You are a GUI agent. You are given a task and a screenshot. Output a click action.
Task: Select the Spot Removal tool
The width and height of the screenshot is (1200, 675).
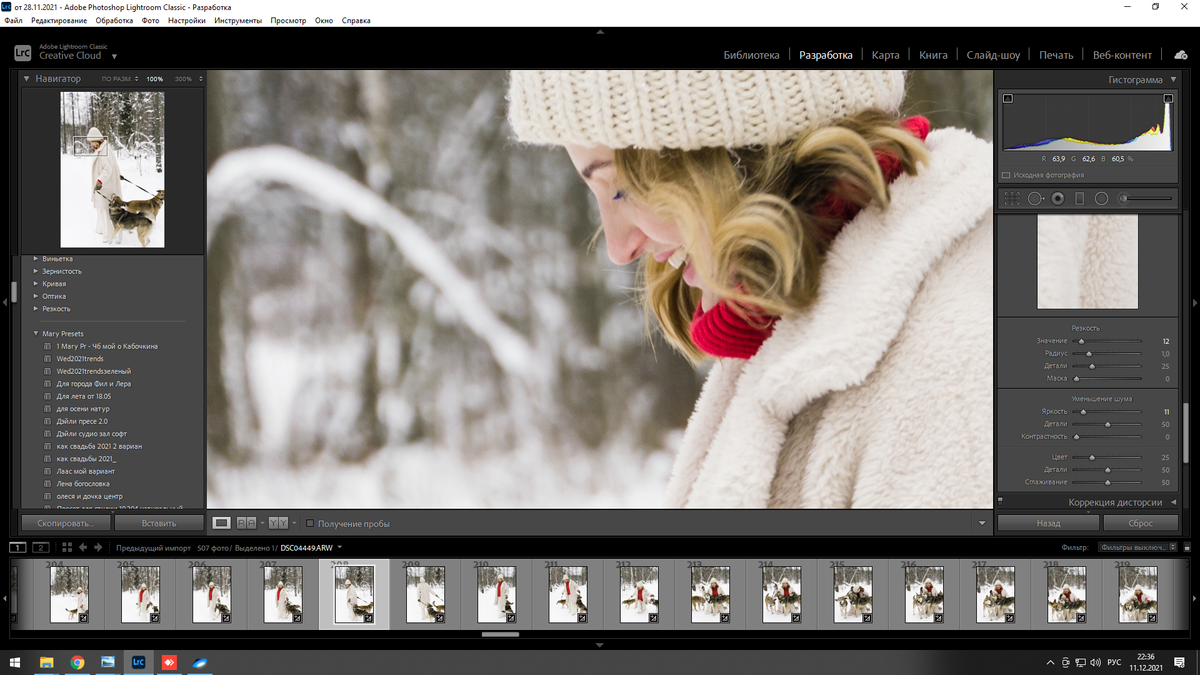[x=1035, y=198]
